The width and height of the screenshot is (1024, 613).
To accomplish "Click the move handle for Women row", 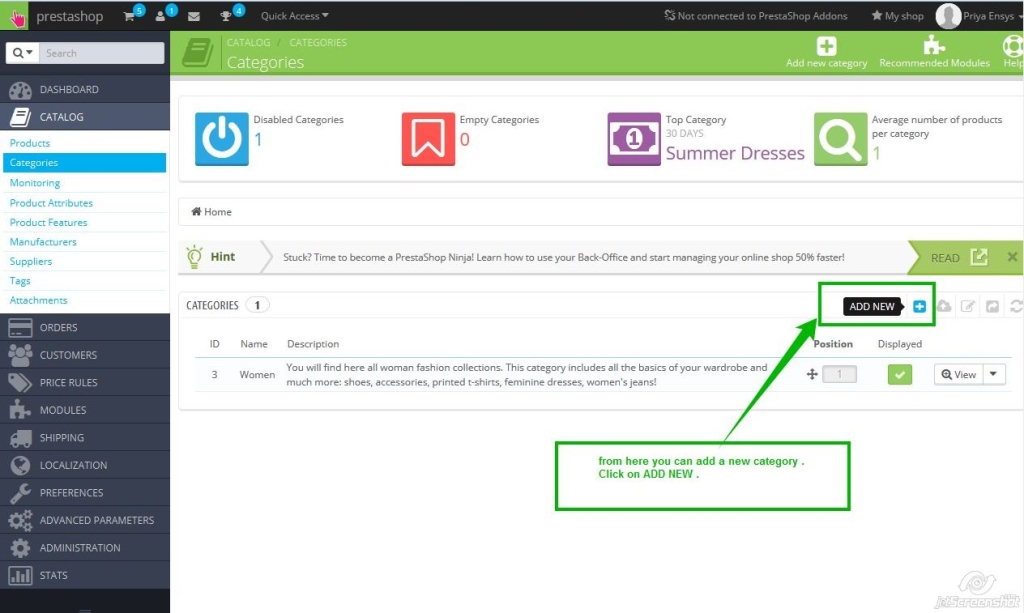I will 812,374.
